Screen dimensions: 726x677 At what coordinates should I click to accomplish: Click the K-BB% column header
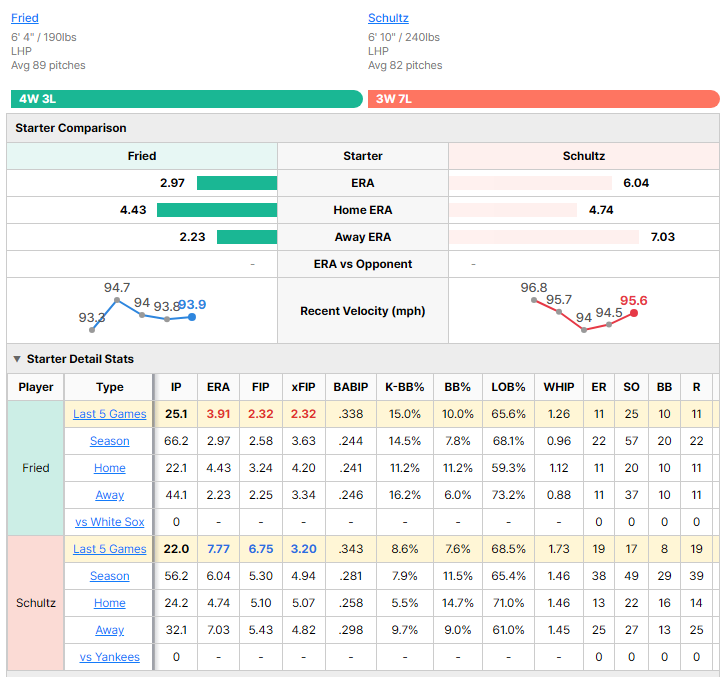pyautogui.click(x=405, y=387)
